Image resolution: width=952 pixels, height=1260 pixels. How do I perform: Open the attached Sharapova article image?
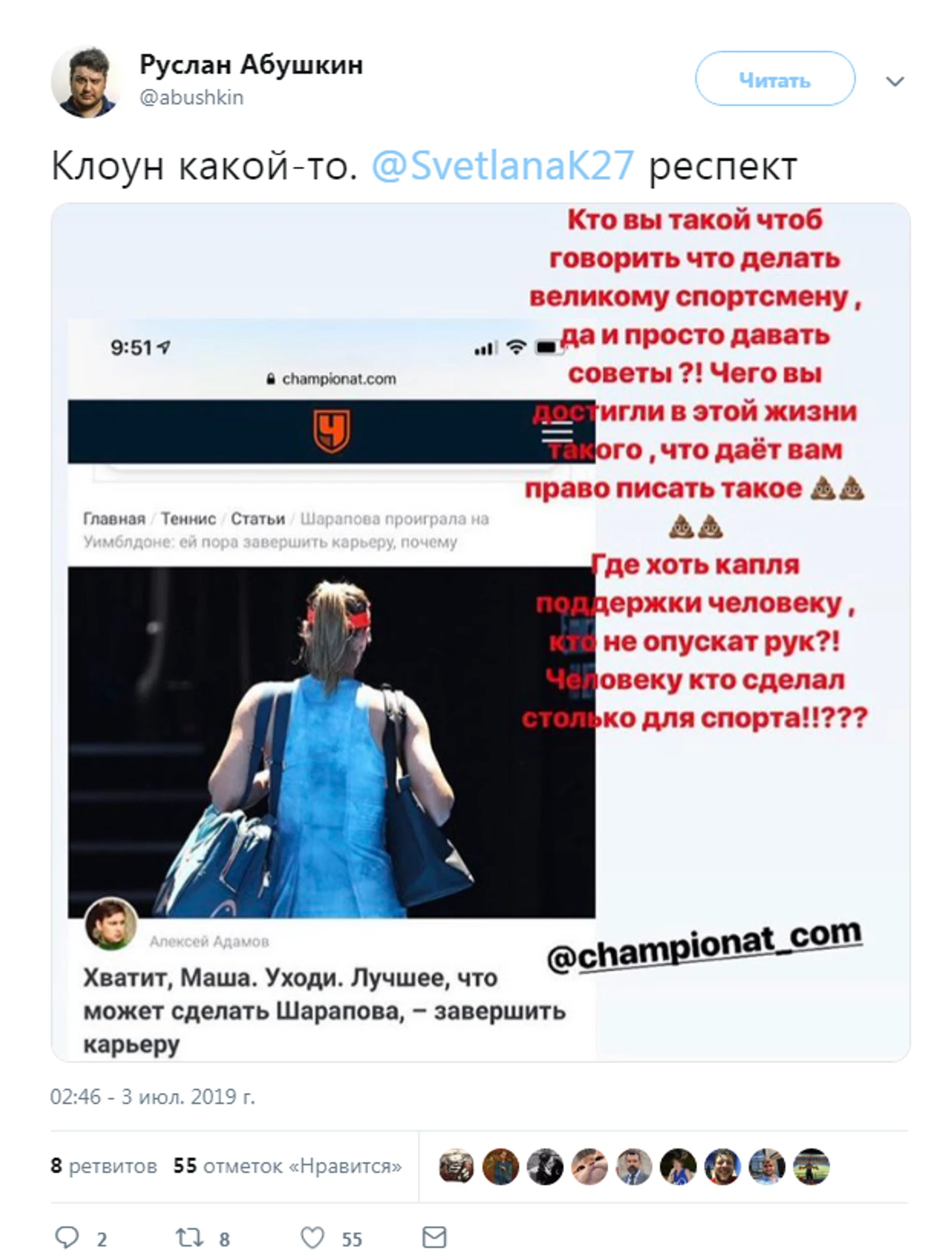coord(481,632)
